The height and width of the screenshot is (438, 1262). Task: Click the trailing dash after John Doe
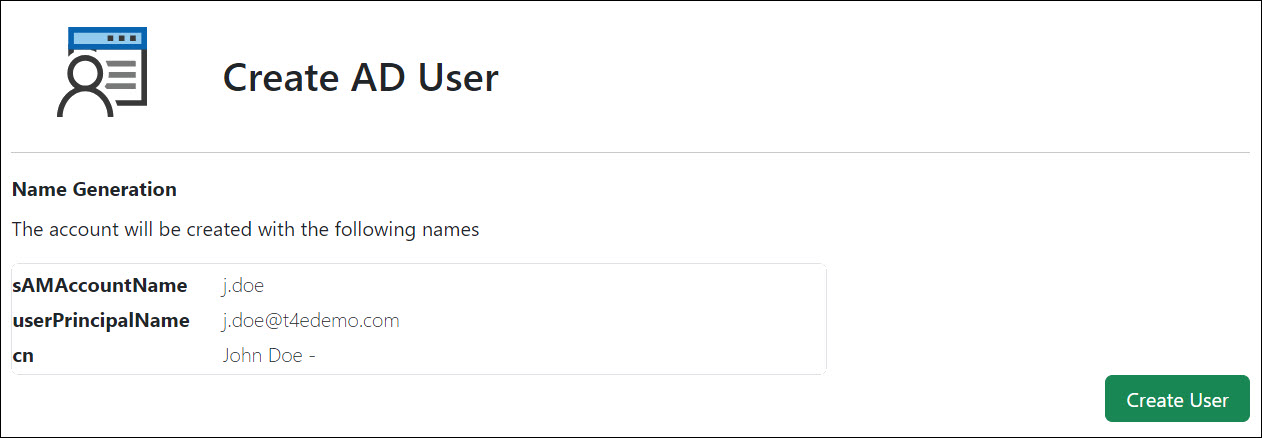[312, 356]
